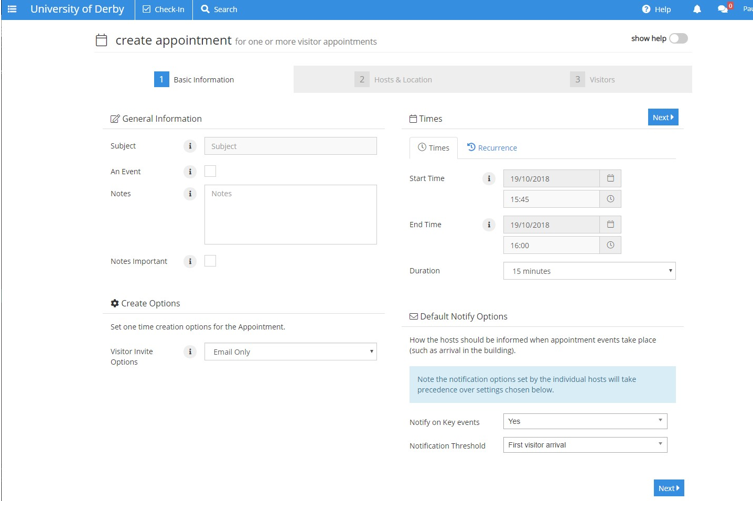
Task: Click the End Time date field 19/10/2018
Action: coord(552,225)
